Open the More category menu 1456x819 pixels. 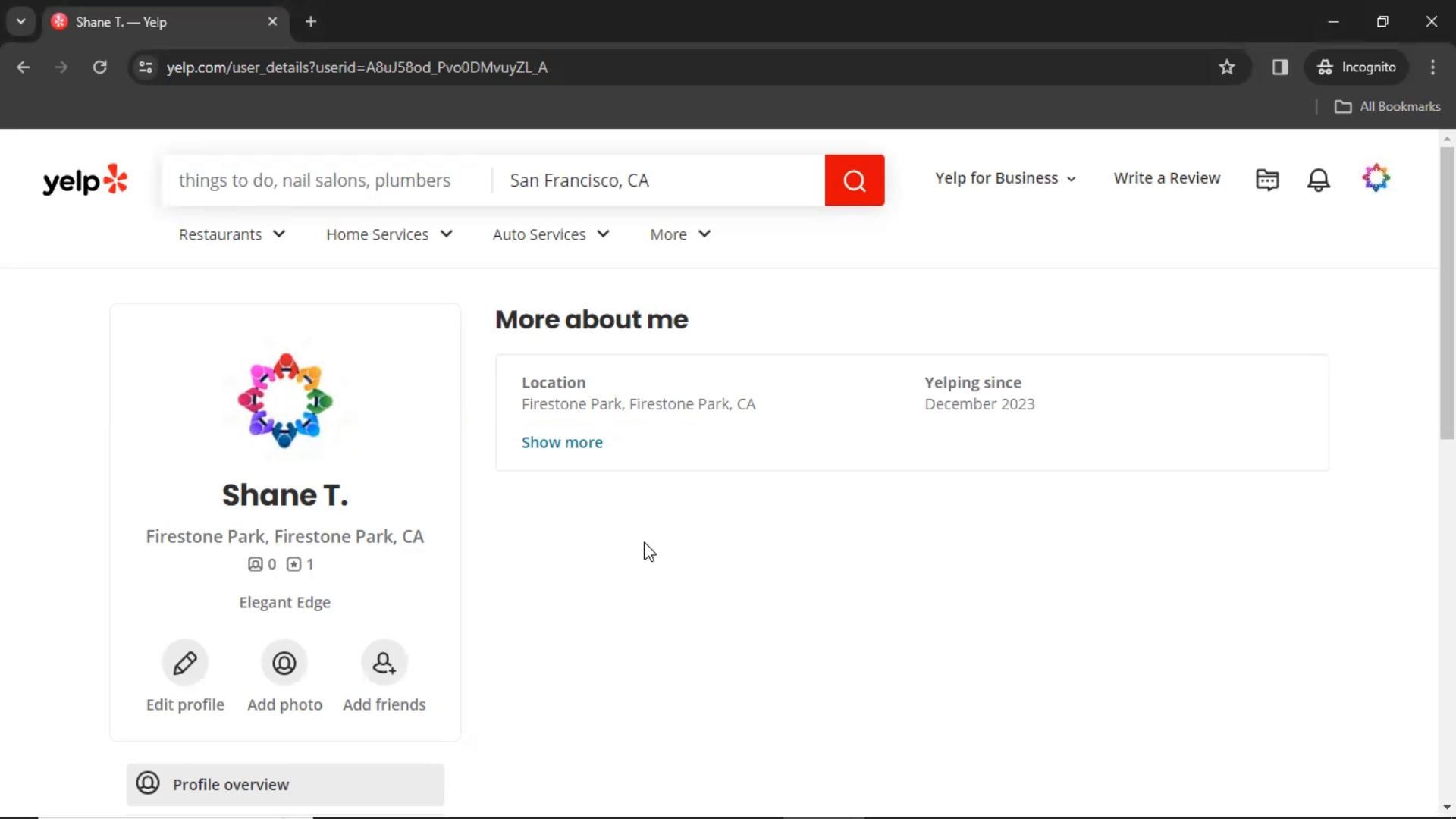679,234
